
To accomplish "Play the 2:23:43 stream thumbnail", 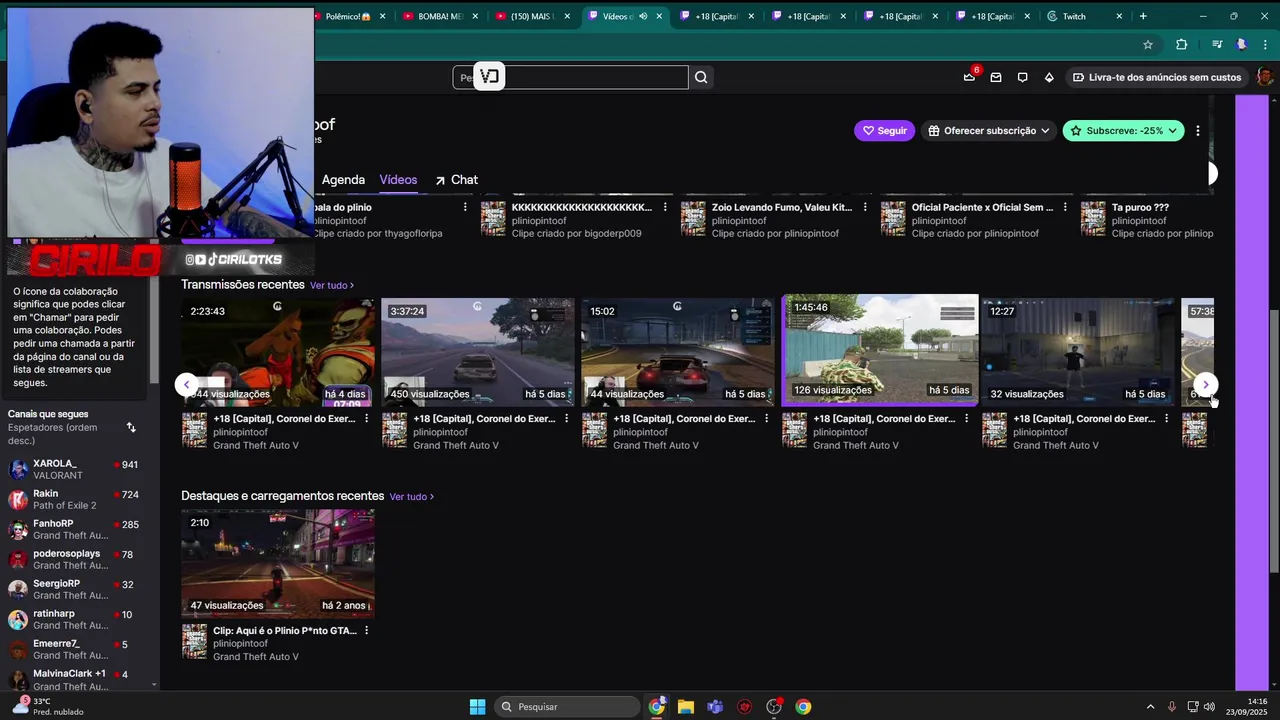I will point(278,352).
